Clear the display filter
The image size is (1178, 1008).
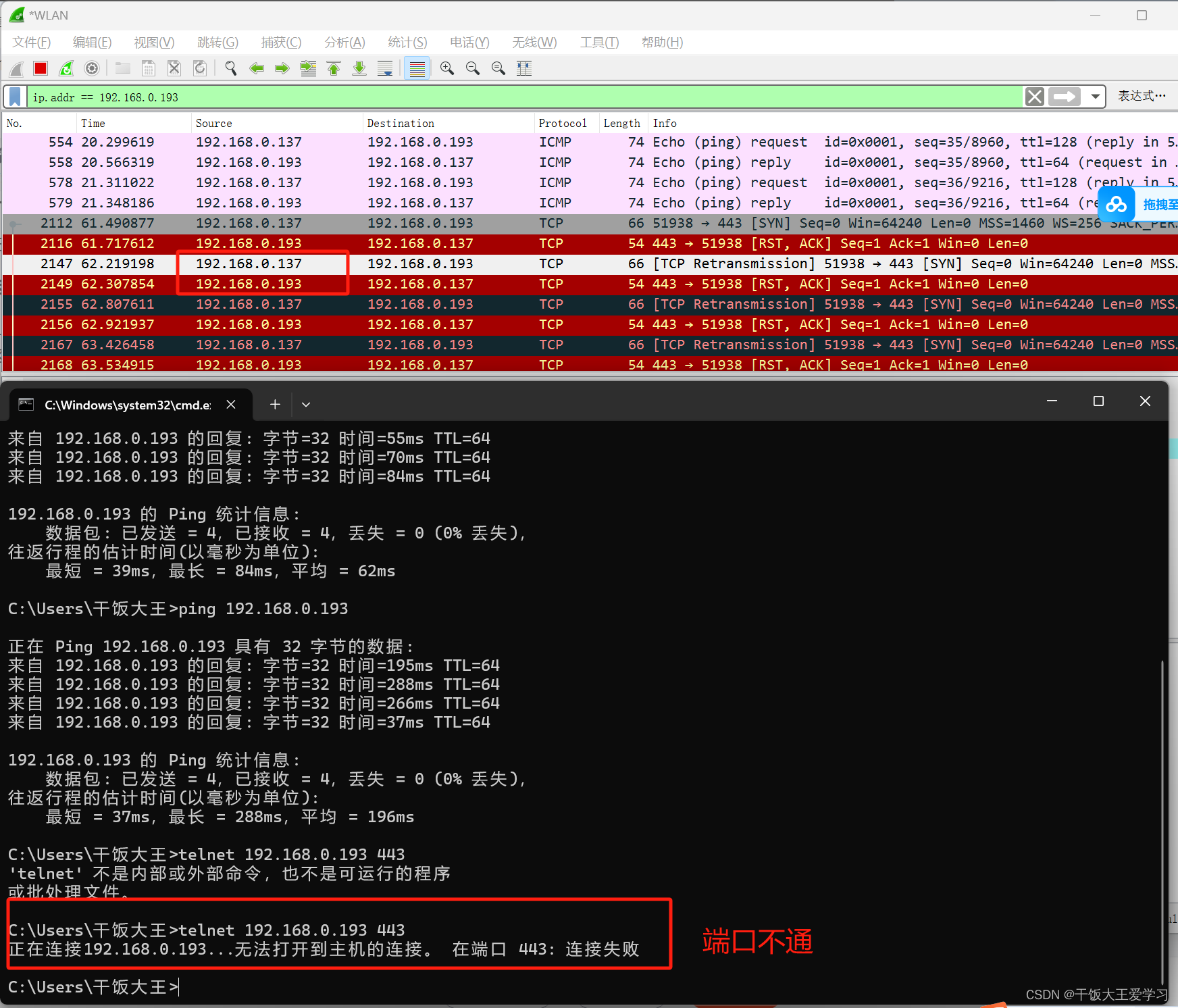(1035, 97)
